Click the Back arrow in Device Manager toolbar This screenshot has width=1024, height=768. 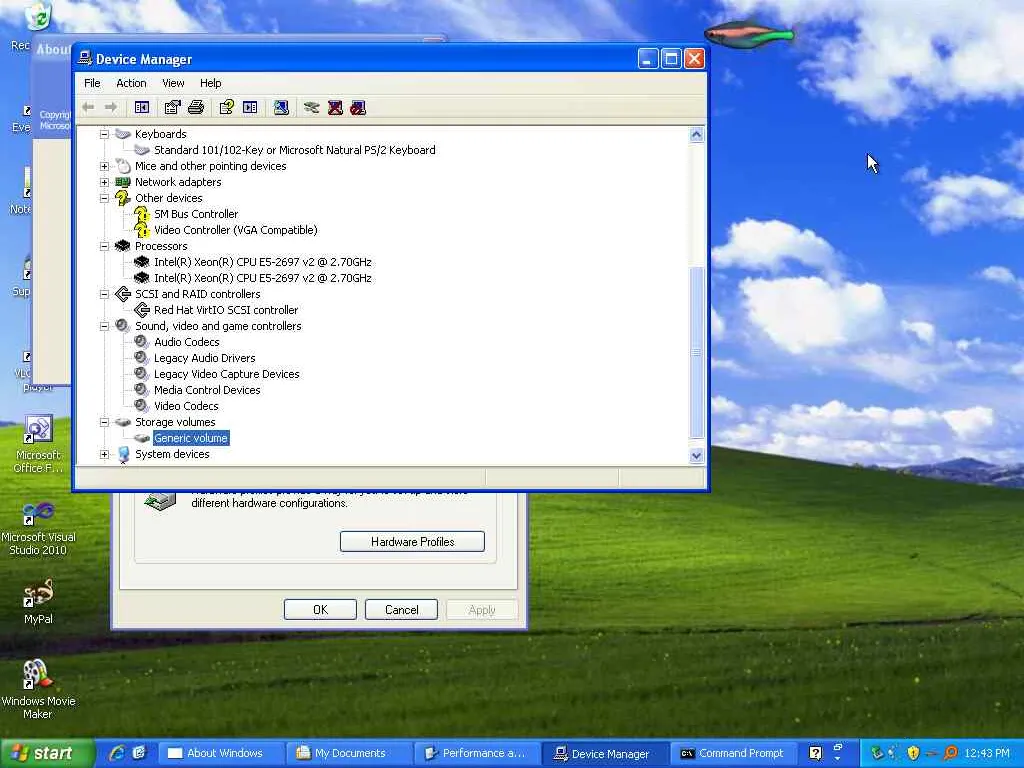coord(88,107)
